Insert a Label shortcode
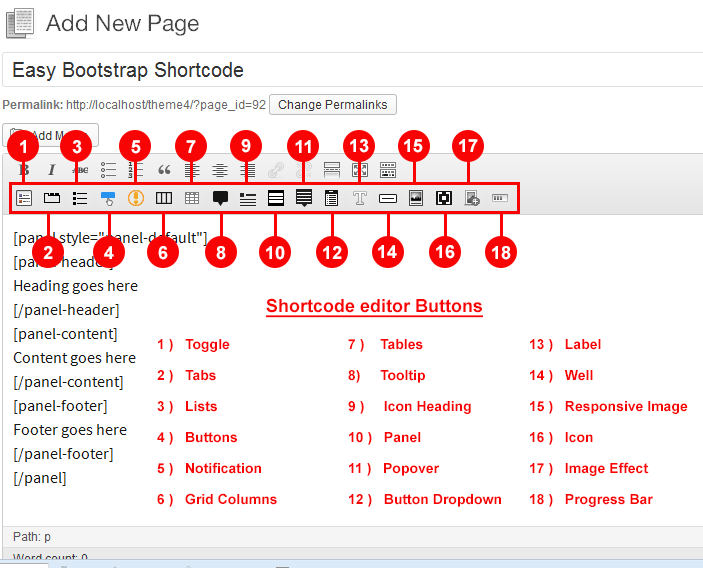 (x=360, y=198)
